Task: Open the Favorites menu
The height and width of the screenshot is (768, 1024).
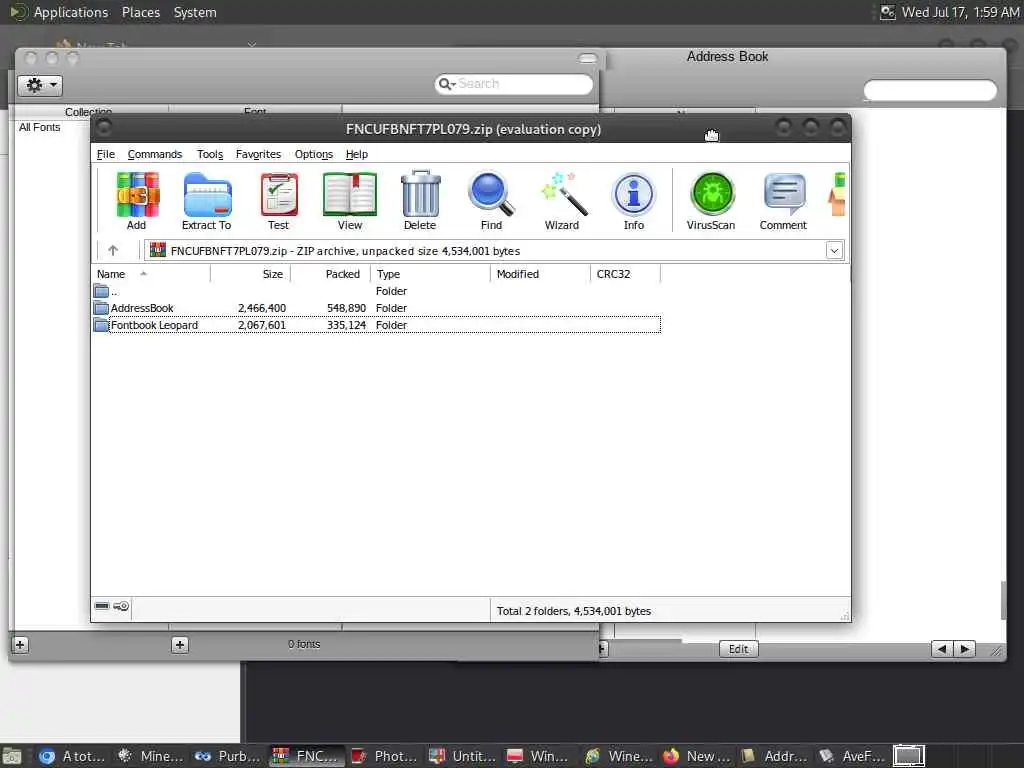Action: (x=258, y=154)
